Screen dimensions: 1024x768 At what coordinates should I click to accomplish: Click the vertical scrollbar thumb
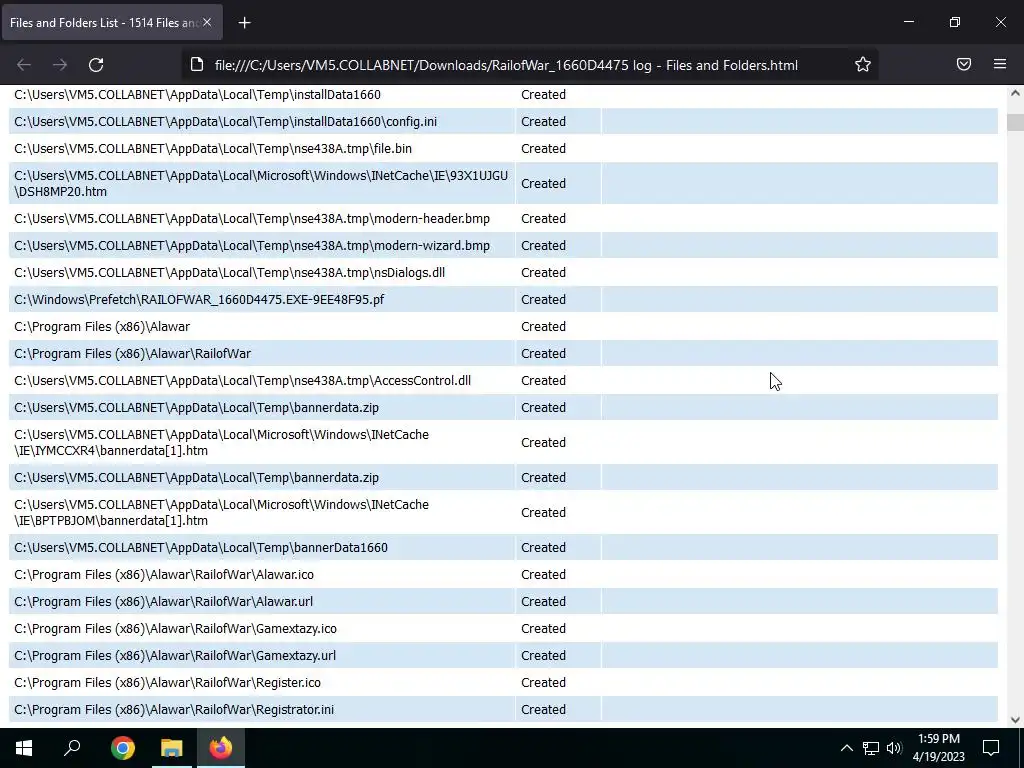click(x=1015, y=122)
